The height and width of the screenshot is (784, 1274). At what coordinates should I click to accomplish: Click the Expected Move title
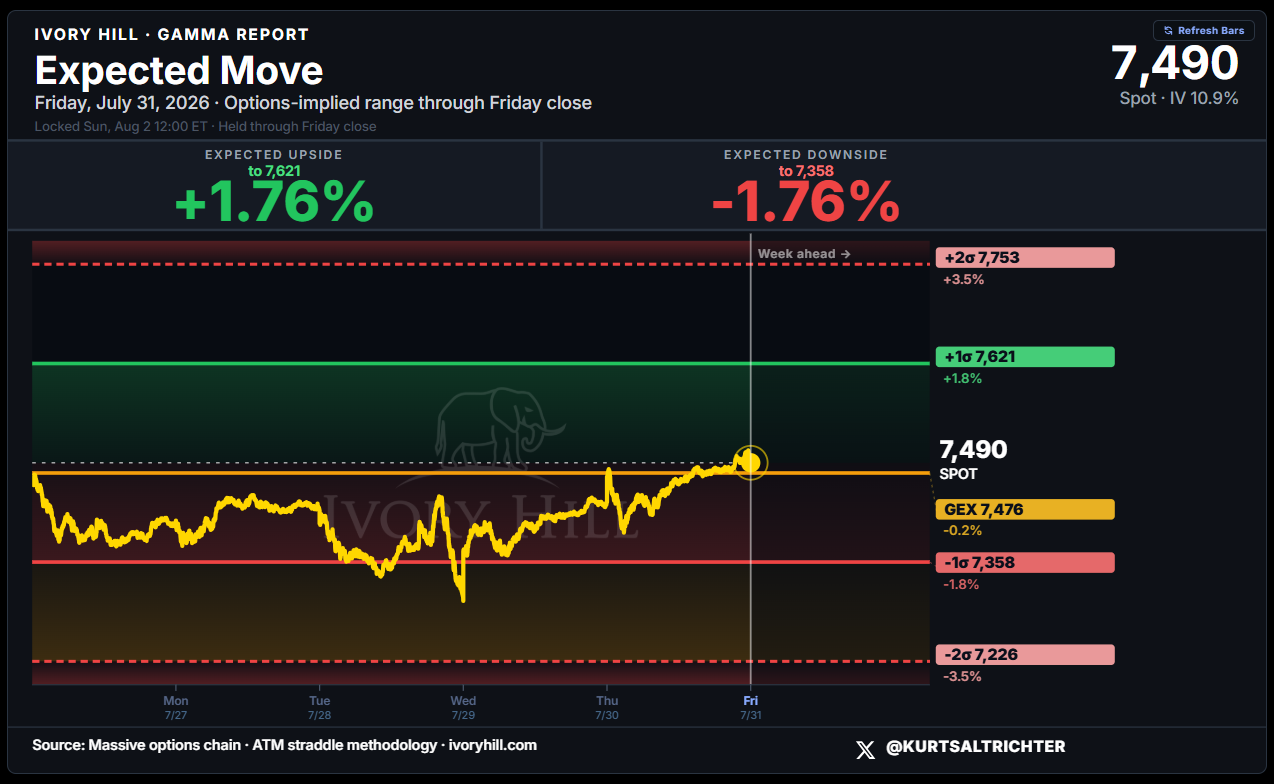[x=179, y=71]
